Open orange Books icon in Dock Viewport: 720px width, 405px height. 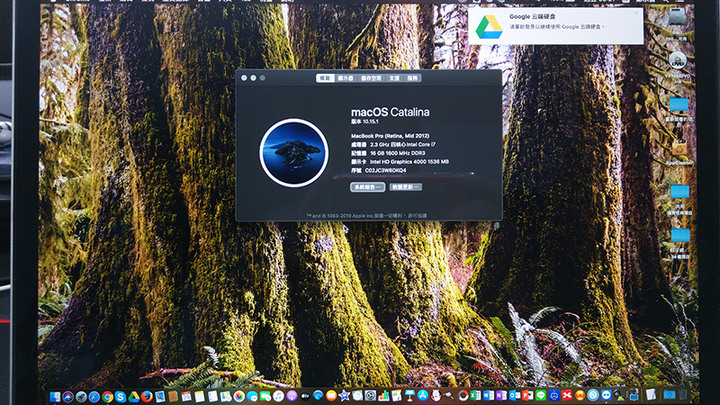pyautogui.click(x=331, y=396)
